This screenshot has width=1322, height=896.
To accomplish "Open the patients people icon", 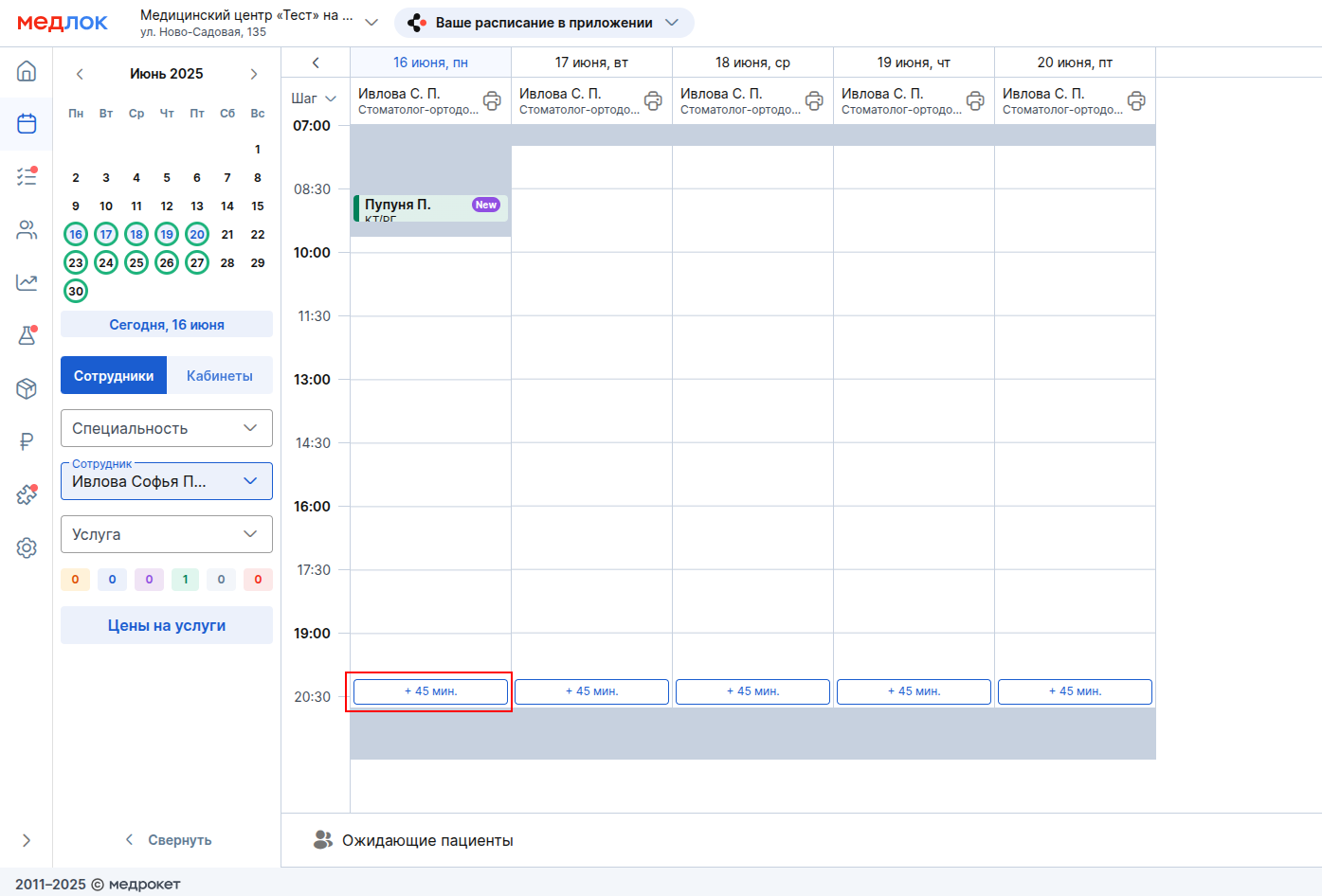I will (x=27, y=229).
